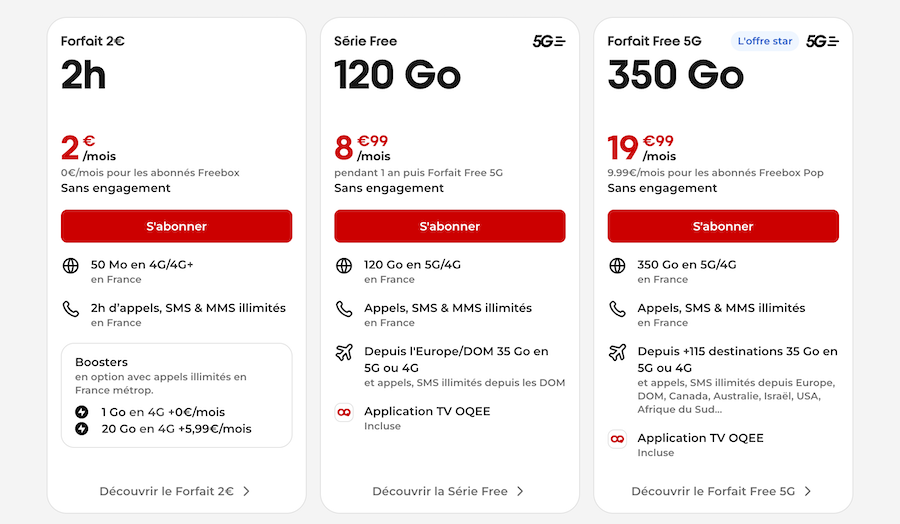900x524 pixels.
Task: Open Découvrir le Forfait Free 5G link
Action: (721, 491)
